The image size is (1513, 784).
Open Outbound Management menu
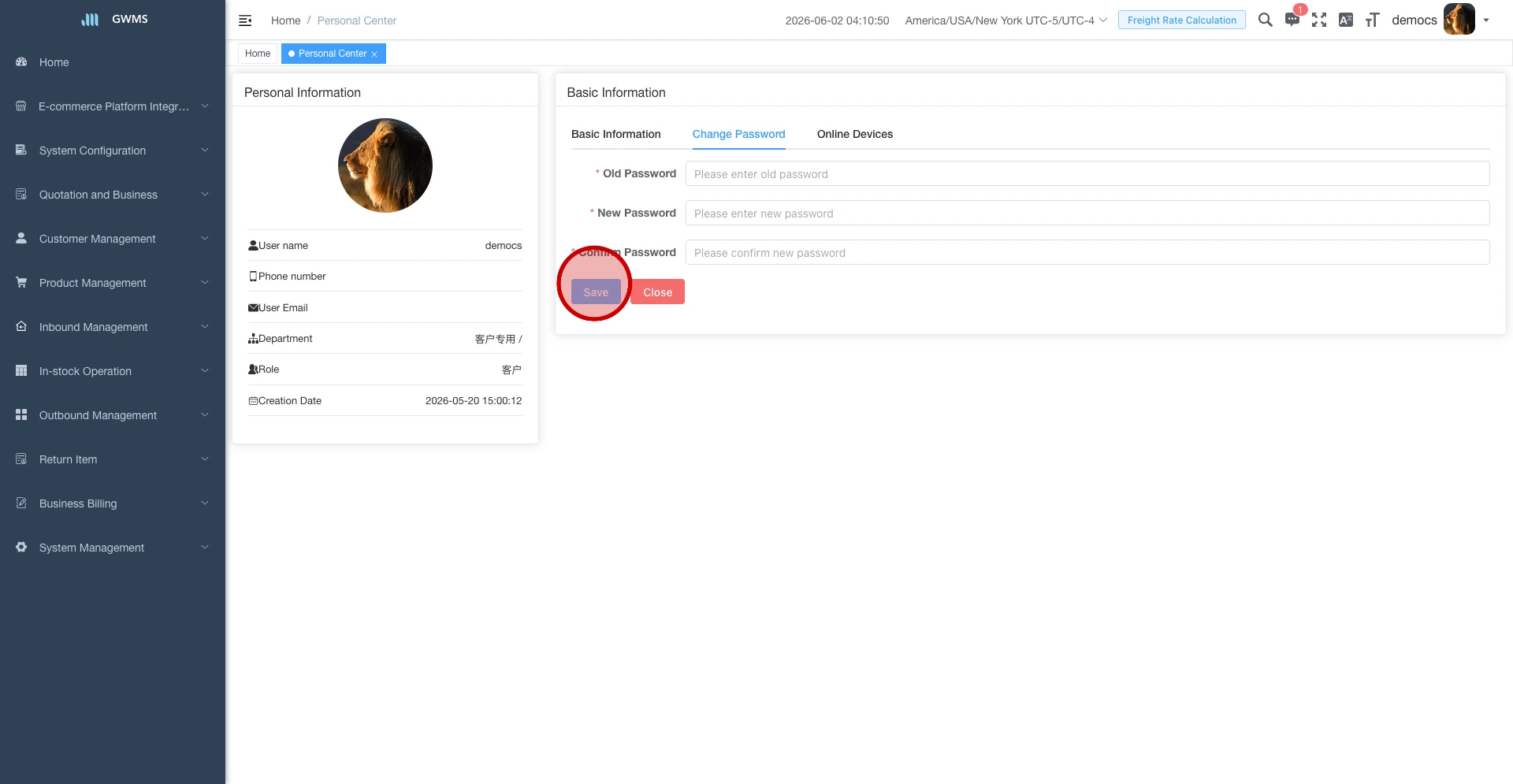(x=113, y=415)
